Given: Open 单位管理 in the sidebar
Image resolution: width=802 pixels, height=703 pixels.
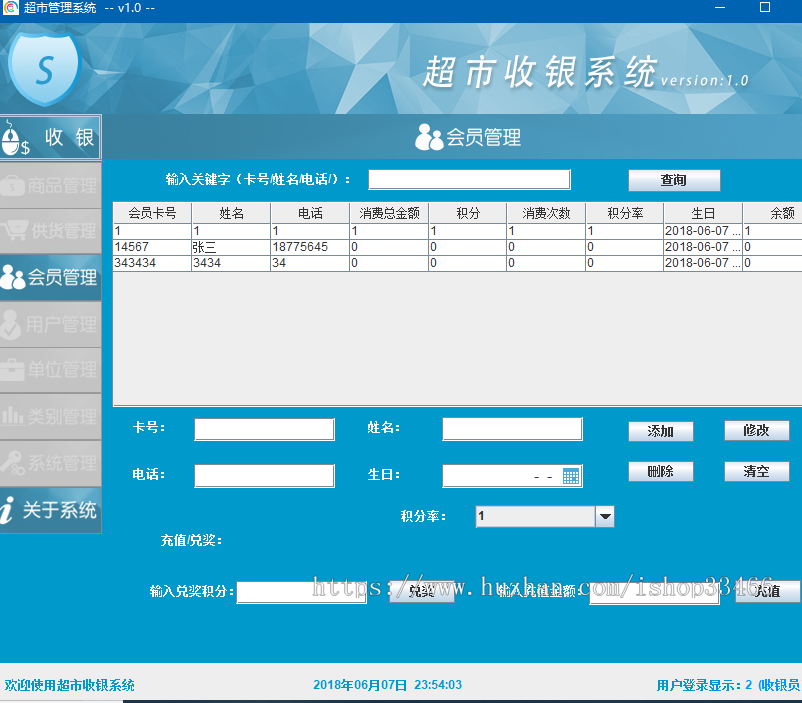Looking at the screenshot, I should pyautogui.click(x=50, y=370).
